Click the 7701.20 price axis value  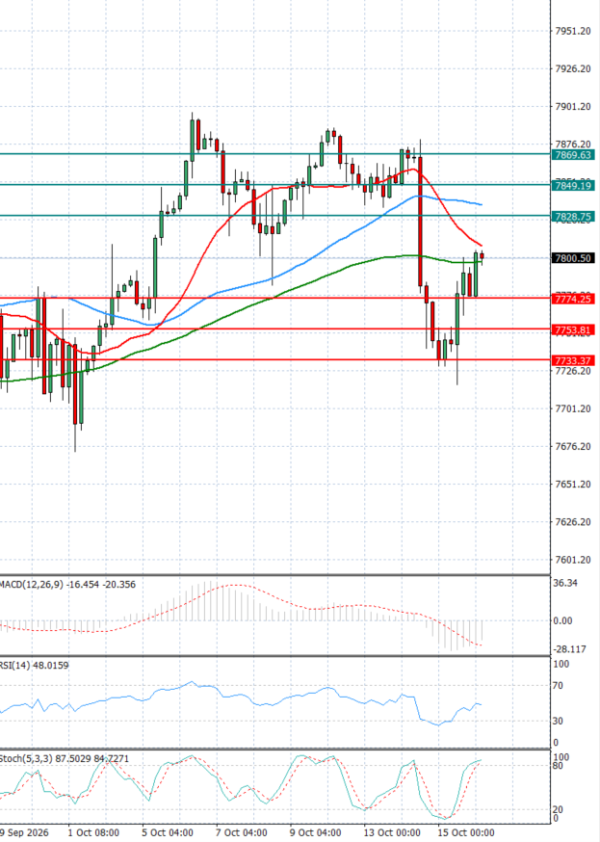[x=573, y=409]
